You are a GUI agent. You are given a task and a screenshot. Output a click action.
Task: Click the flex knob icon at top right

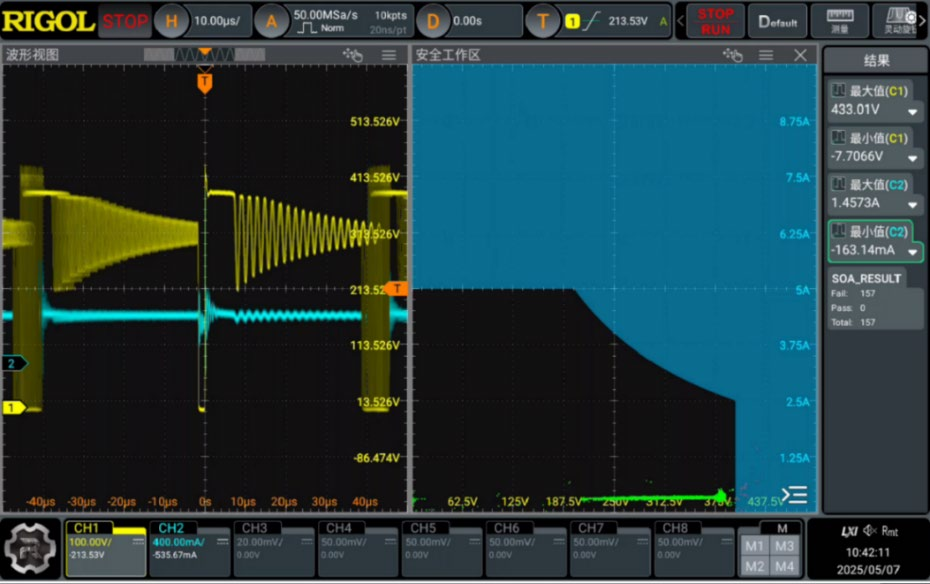[900, 21]
